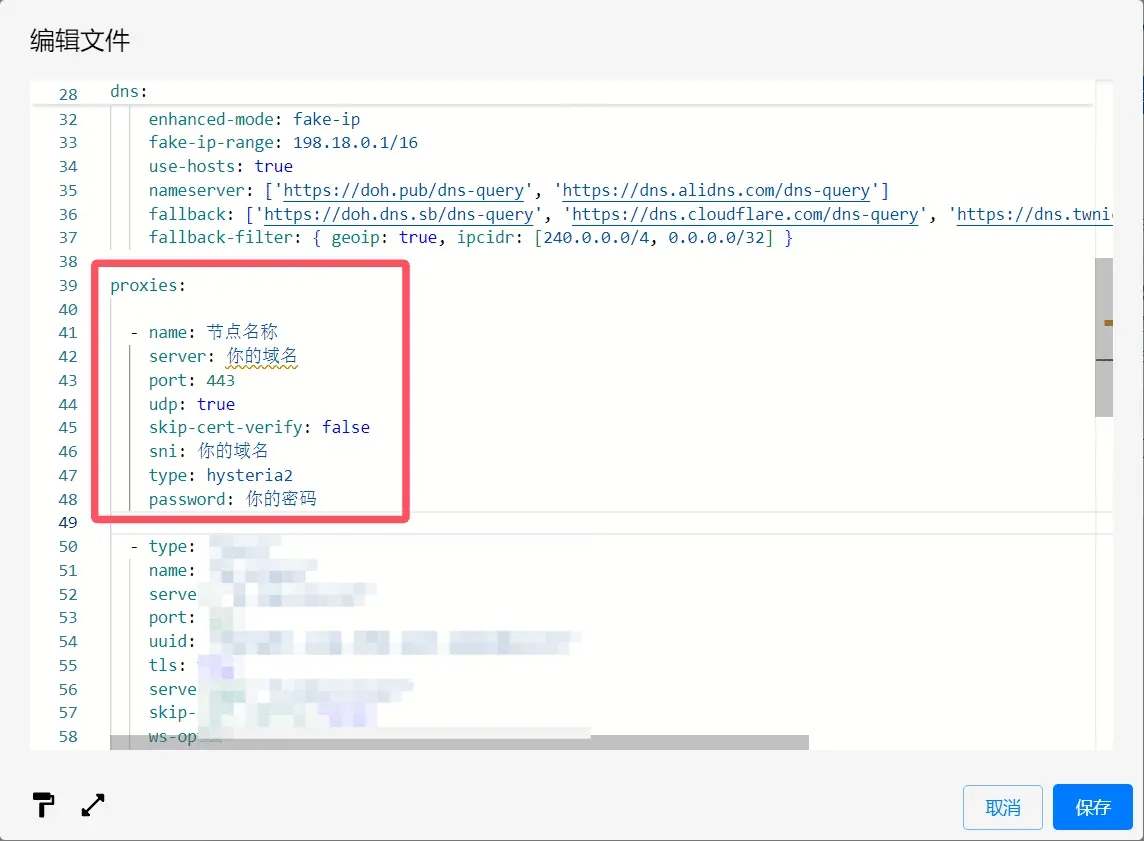1144x841 pixels.
Task: Click line number 39 in the gutter
Action: point(68,285)
